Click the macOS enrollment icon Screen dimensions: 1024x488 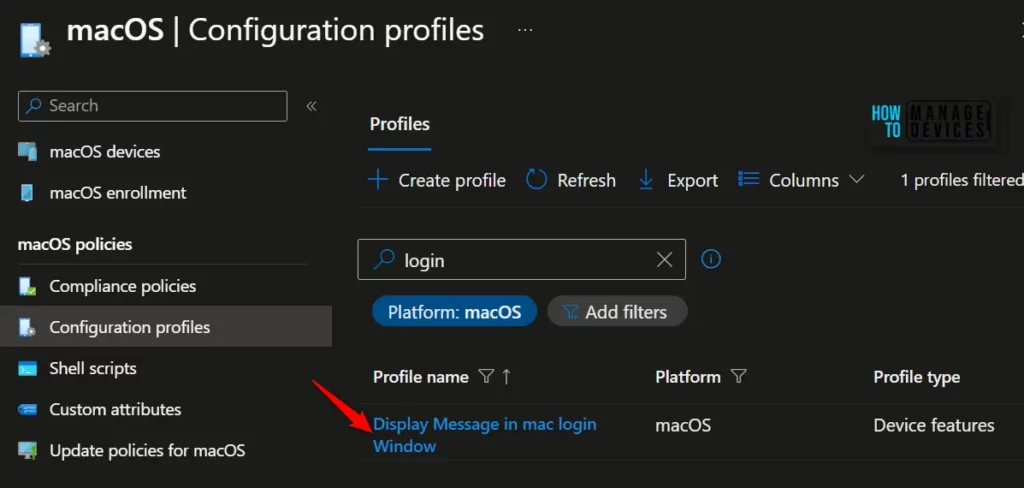(27, 193)
